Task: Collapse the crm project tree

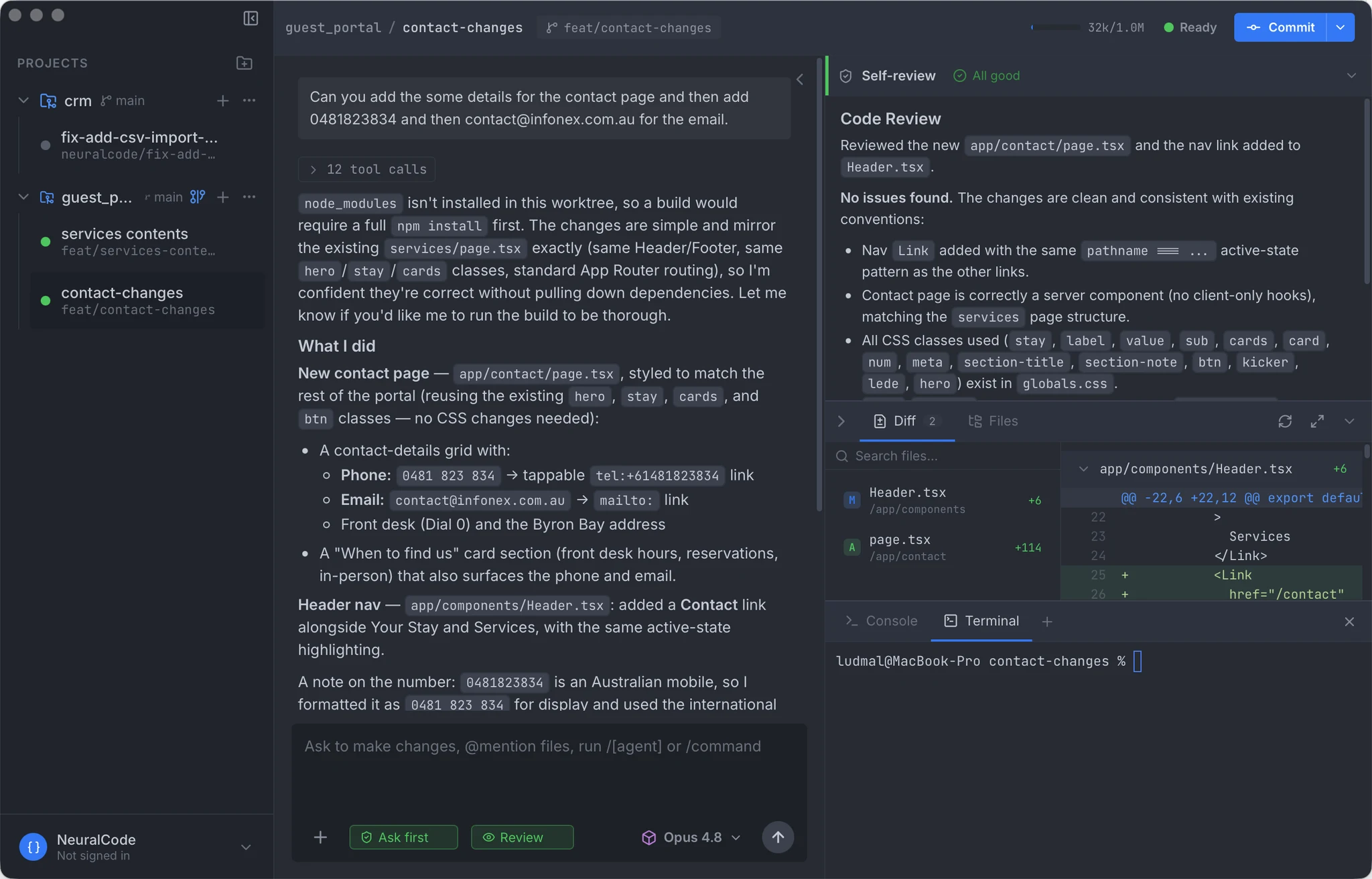Action: 23,100
